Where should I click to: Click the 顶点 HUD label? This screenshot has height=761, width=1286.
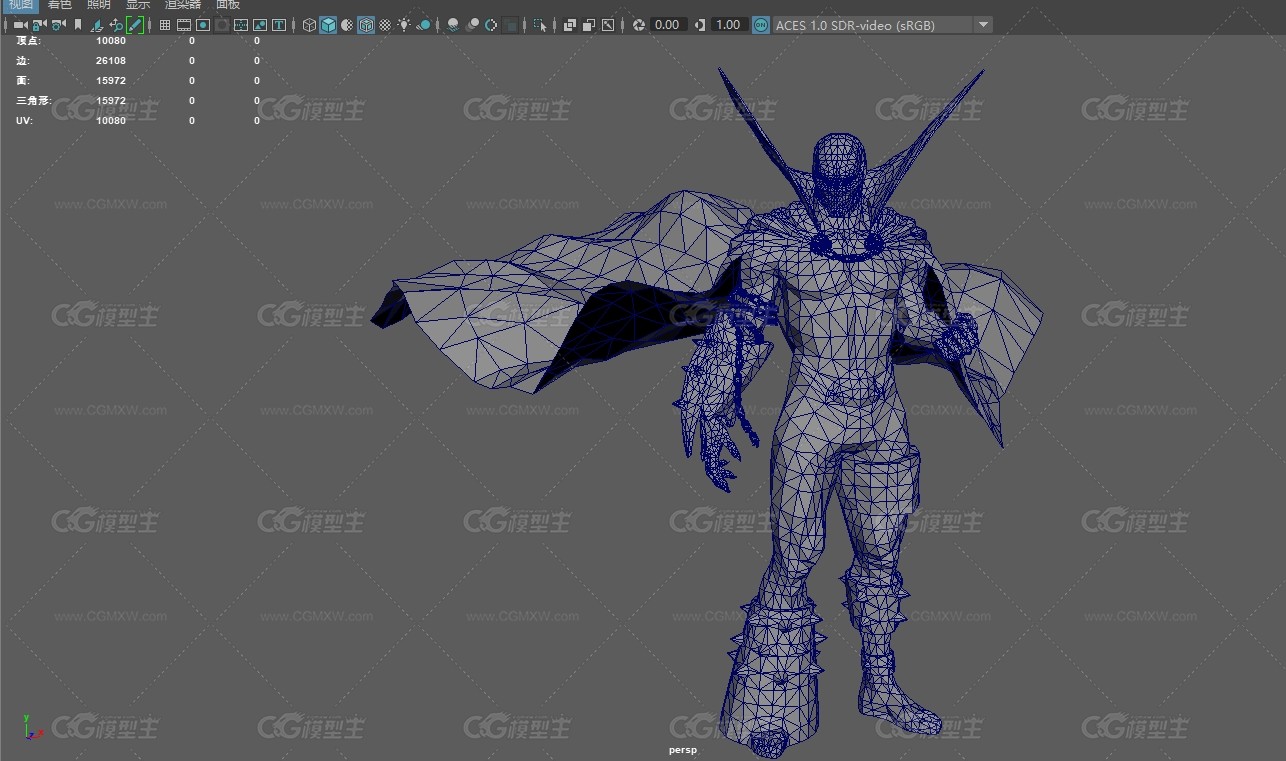[29, 41]
